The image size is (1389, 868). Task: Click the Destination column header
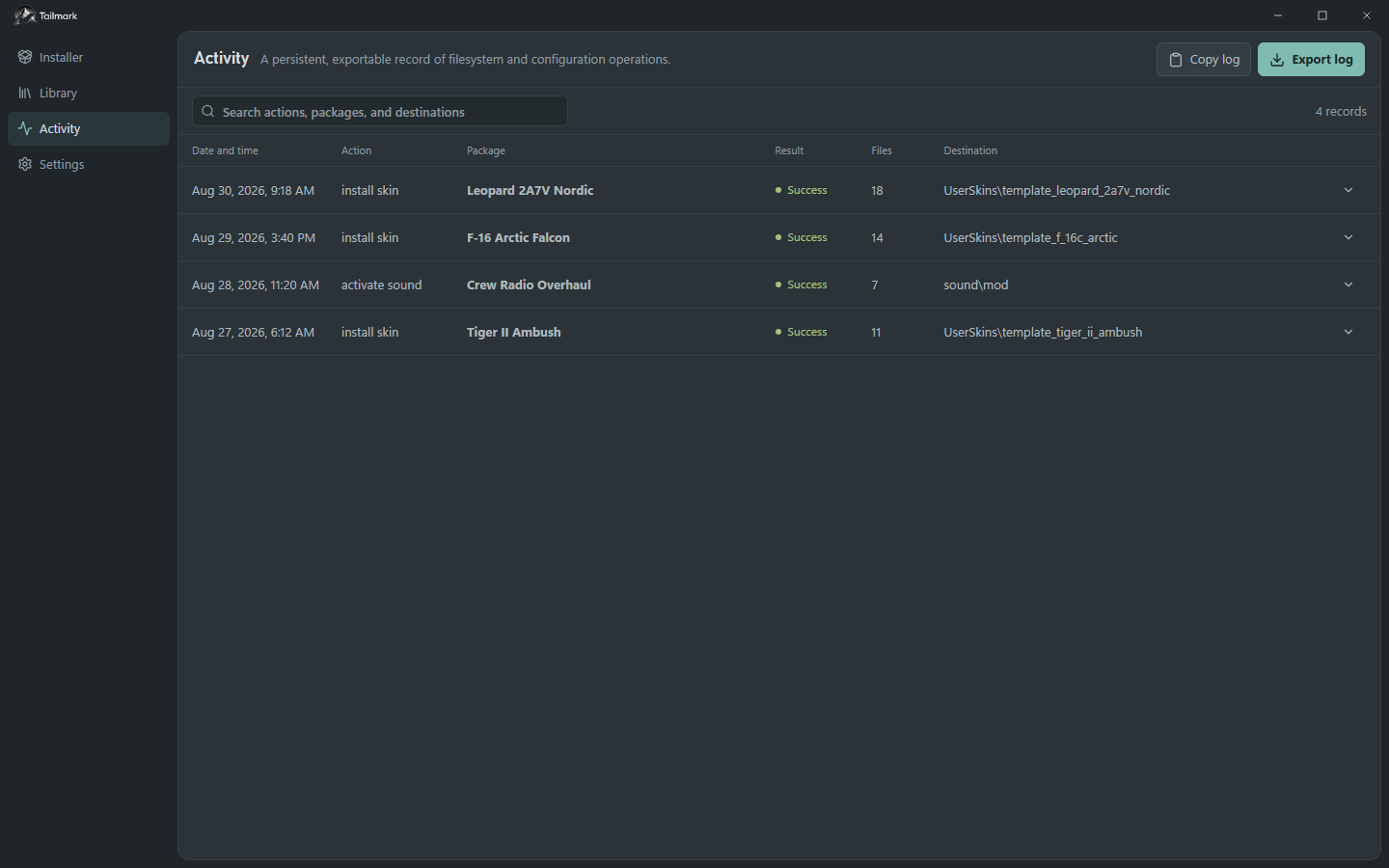pos(970,150)
